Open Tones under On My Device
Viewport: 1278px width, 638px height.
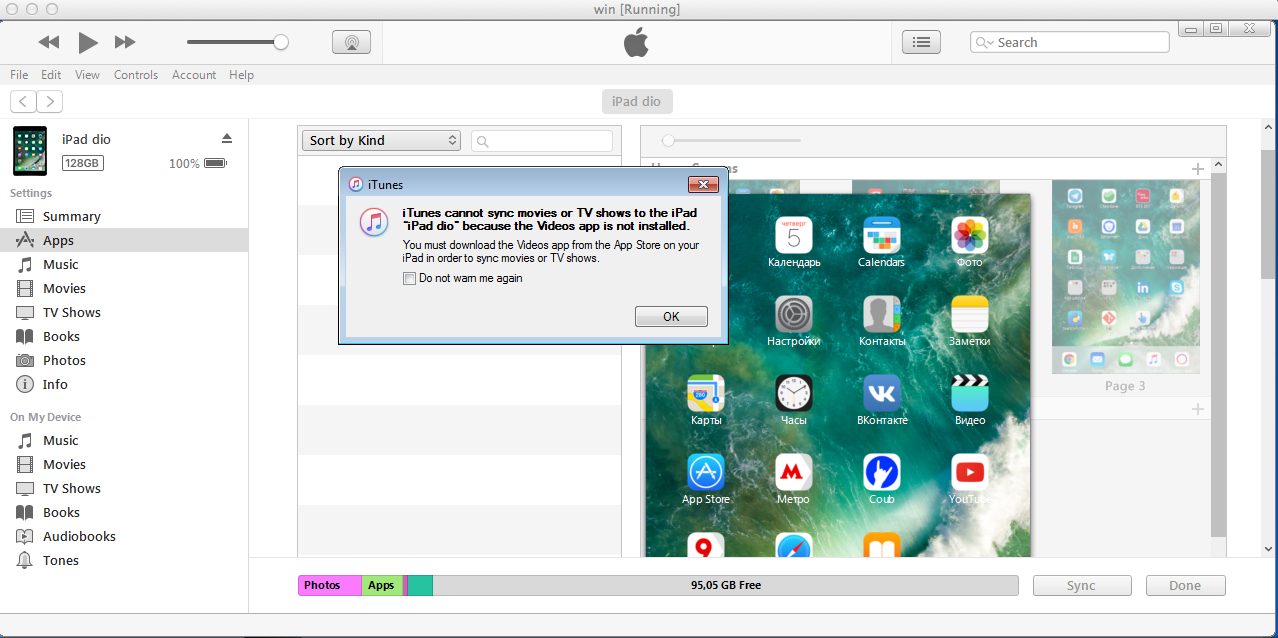click(x=124, y=560)
